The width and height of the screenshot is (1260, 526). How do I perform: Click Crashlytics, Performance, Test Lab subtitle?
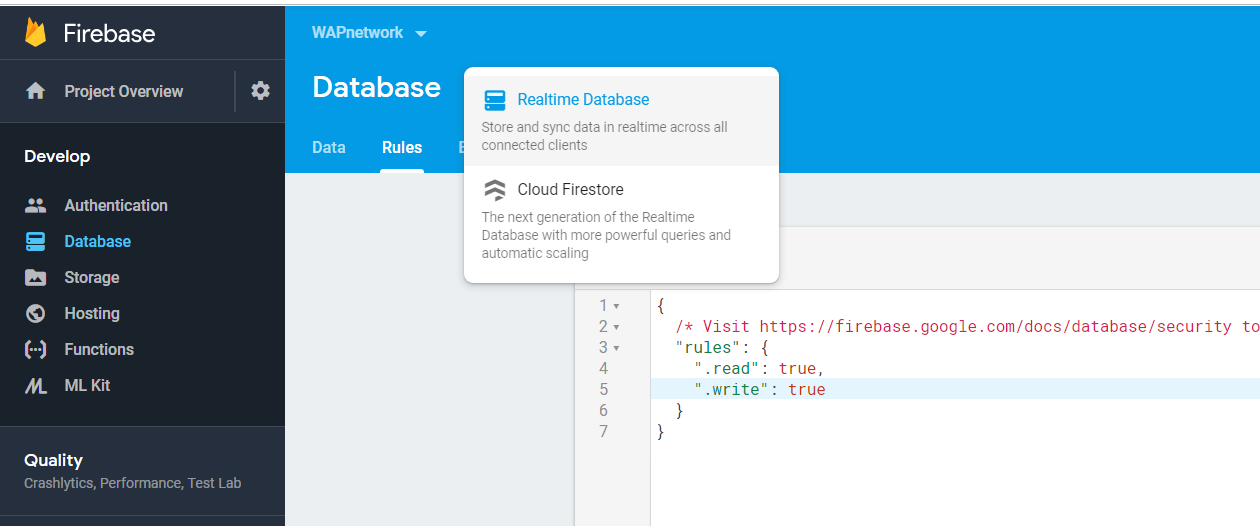pyautogui.click(x=133, y=483)
